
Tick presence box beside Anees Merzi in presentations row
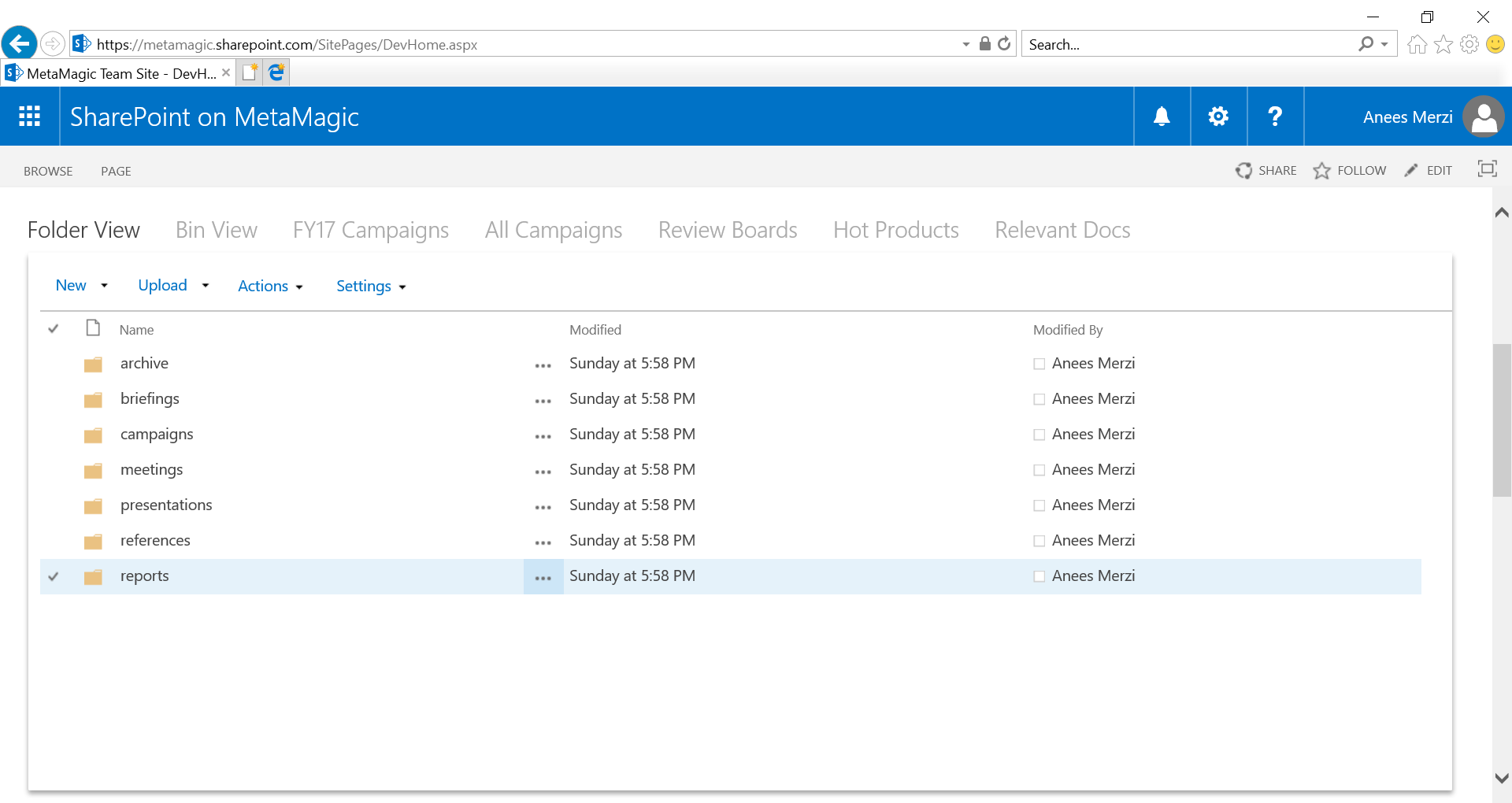(1039, 505)
